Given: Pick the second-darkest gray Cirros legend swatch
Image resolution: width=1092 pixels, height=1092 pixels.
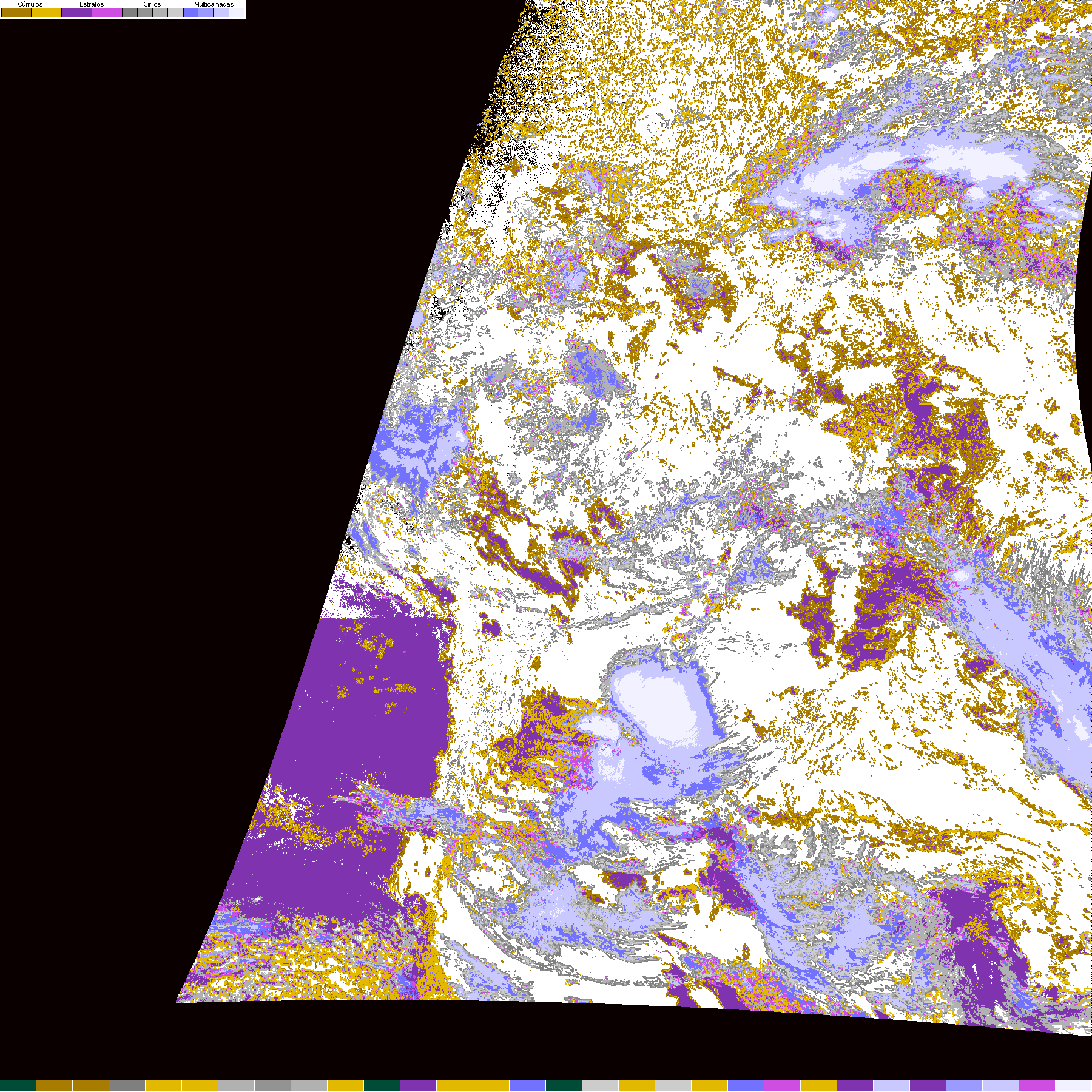Looking at the screenshot, I should point(145,12).
